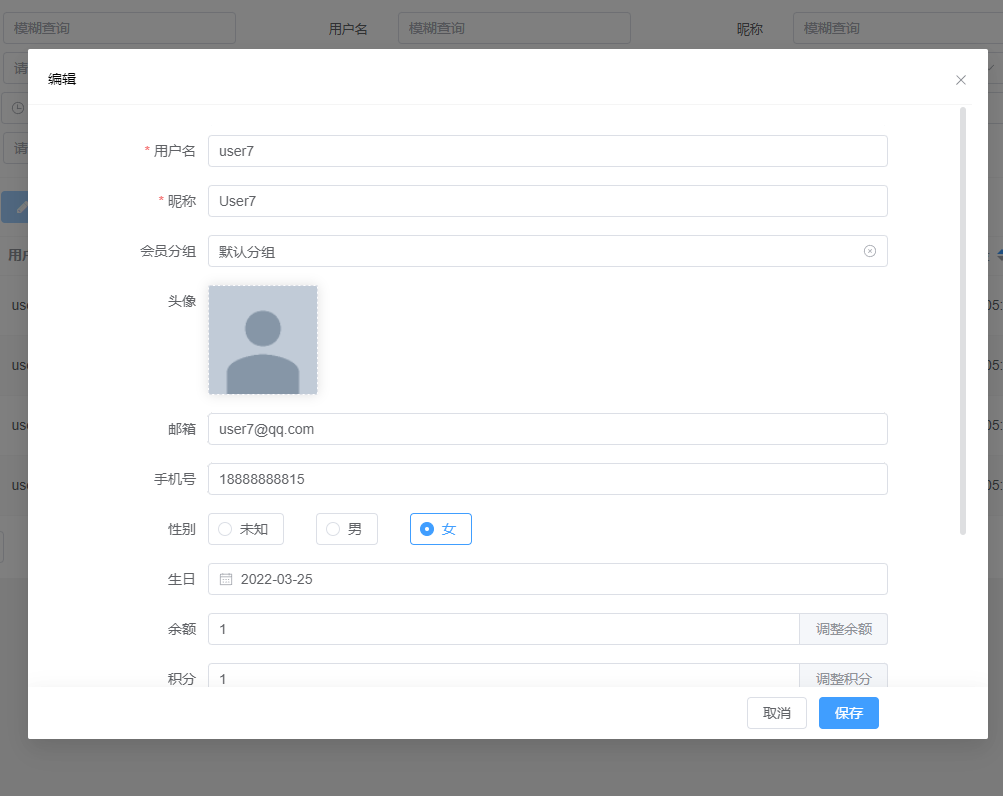Click the 取消 button

pyautogui.click(x=776, y=713)
